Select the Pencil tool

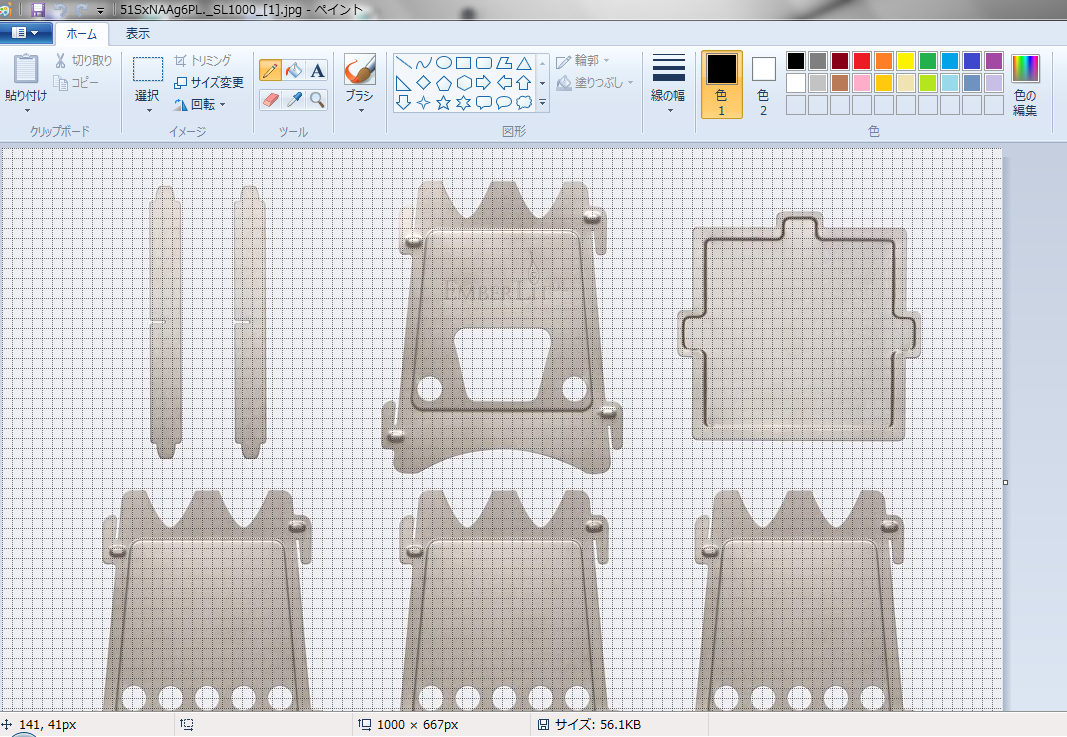(270, 70)
